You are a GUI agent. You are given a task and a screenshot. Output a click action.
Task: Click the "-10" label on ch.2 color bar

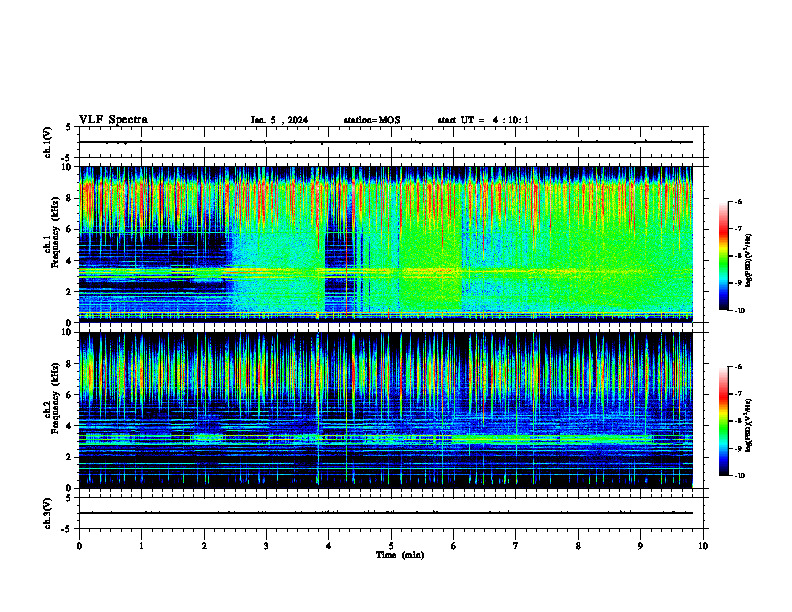click(740, 476)
